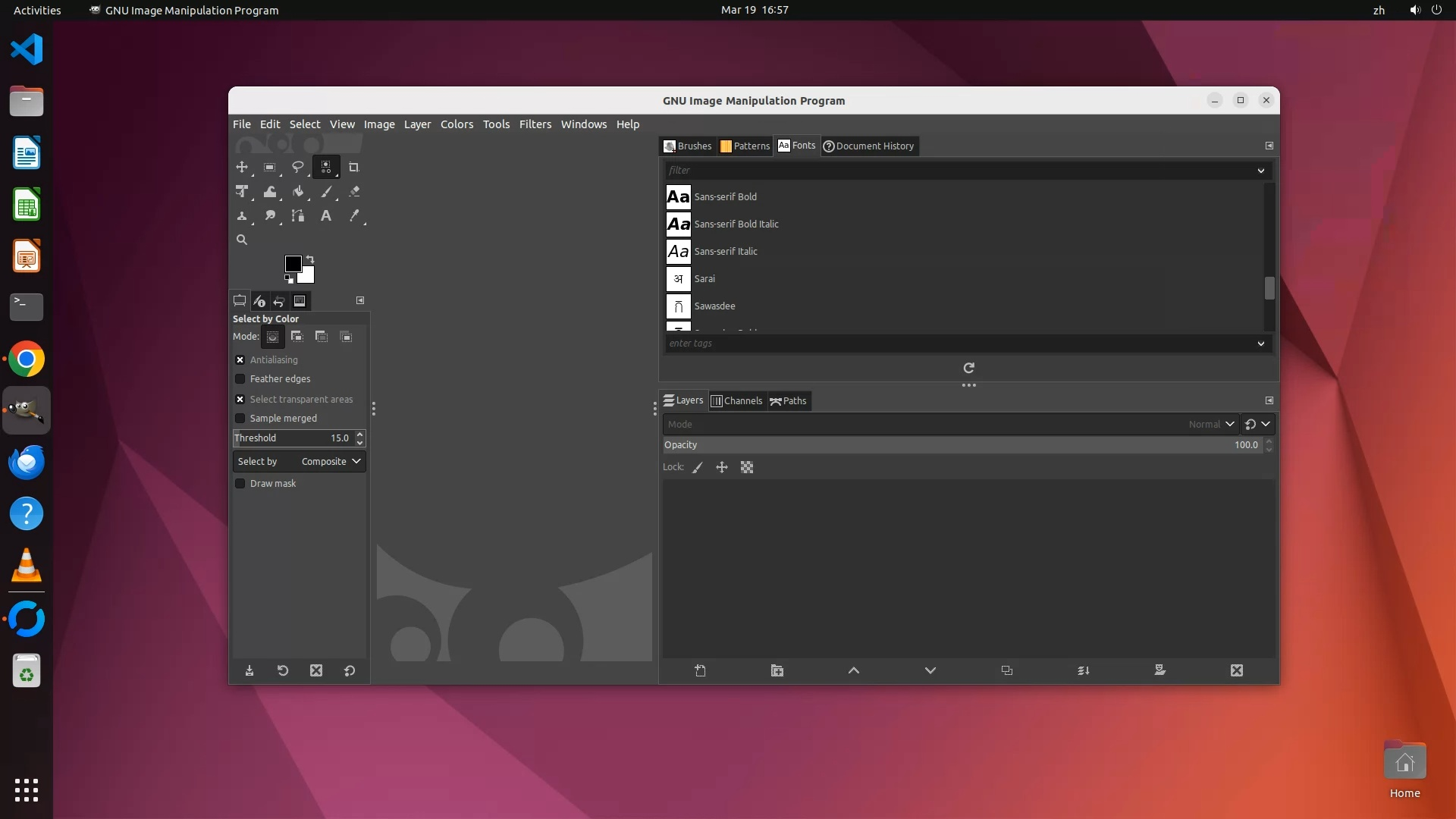Expand the layer Mode Normal dropdown

(1211, 425)
